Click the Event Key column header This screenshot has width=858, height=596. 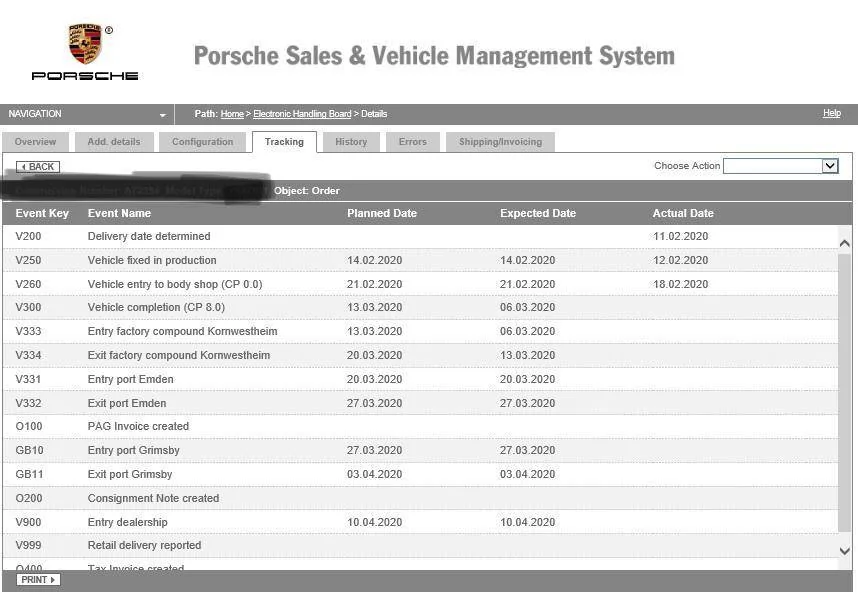pos(42,213)
